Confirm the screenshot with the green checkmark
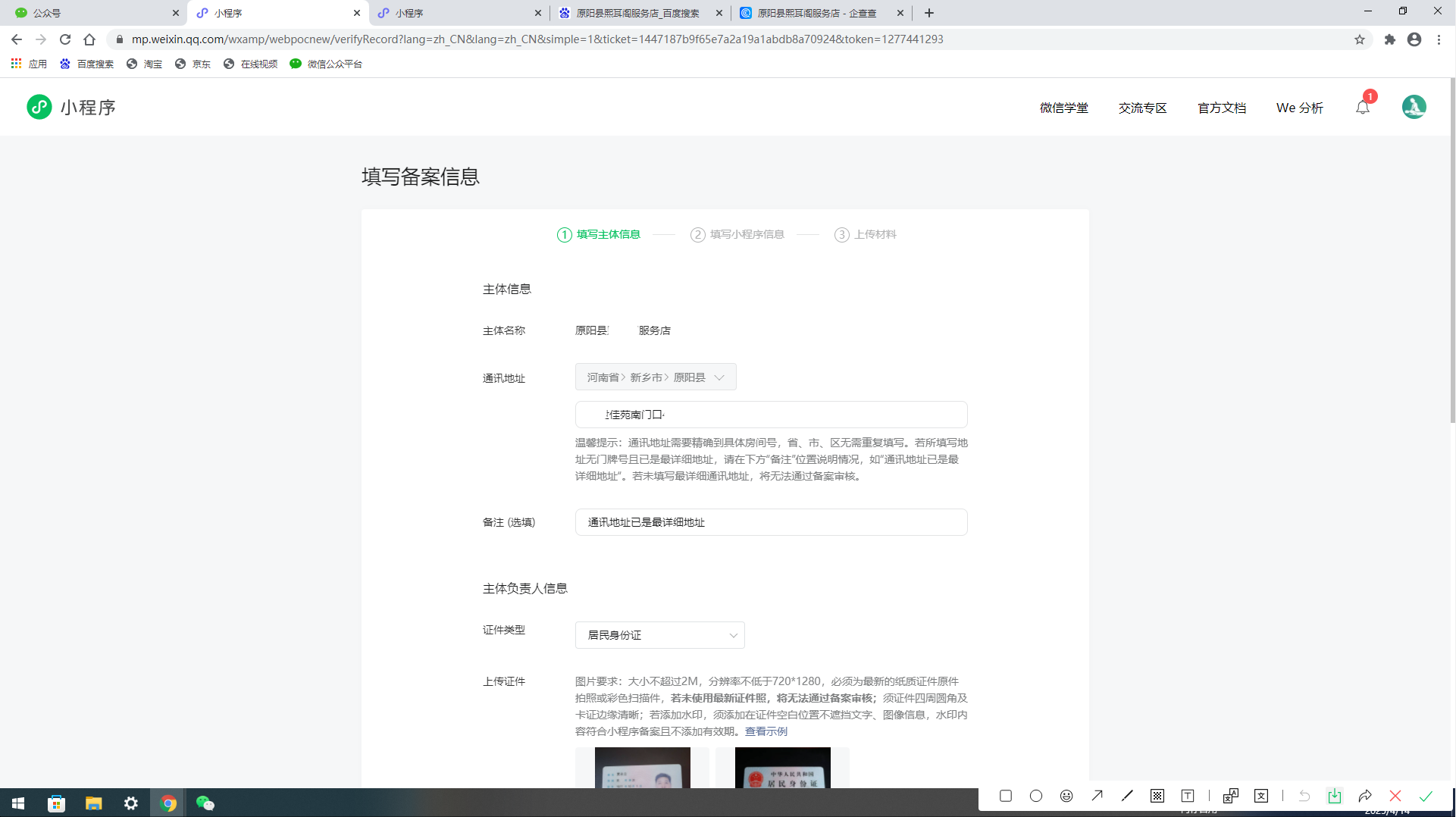1456x817 pixels. (x=1426, y=796)
